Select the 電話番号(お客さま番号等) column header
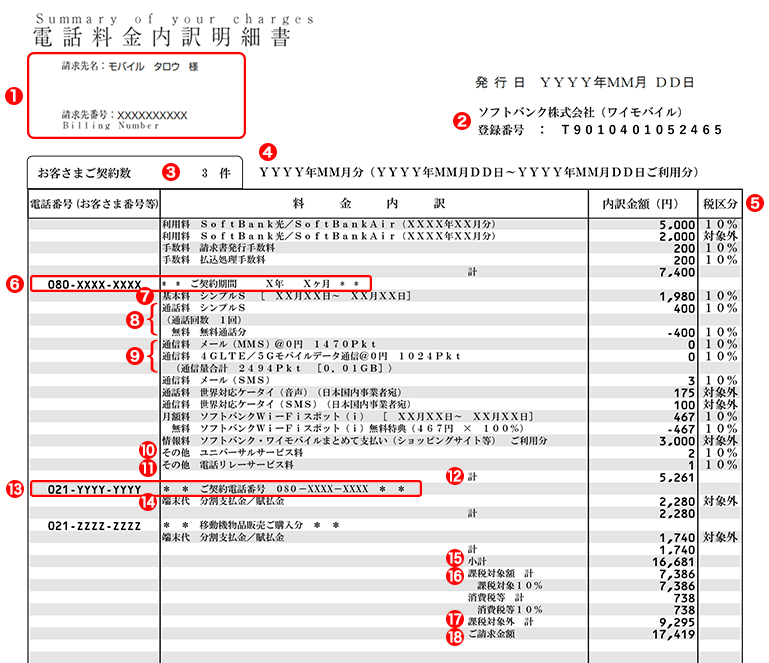The height and width of the screenshot is (663, 769). pos(94,204)
